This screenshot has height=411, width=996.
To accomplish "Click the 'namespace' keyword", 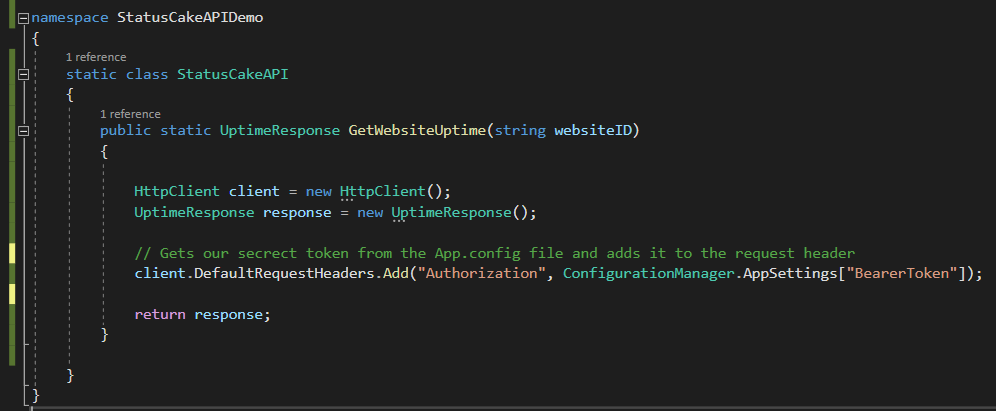I will (70, 18).
